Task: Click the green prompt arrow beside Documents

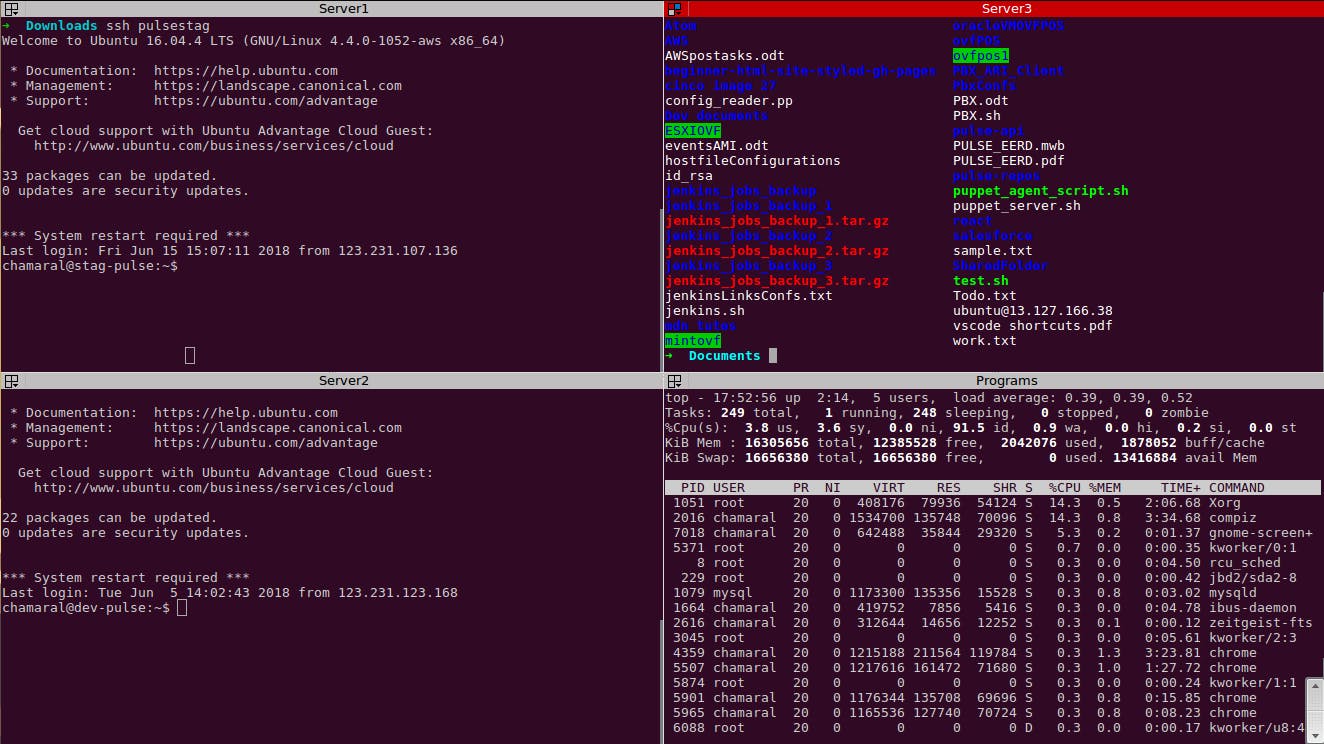Action: coord(671,355)
